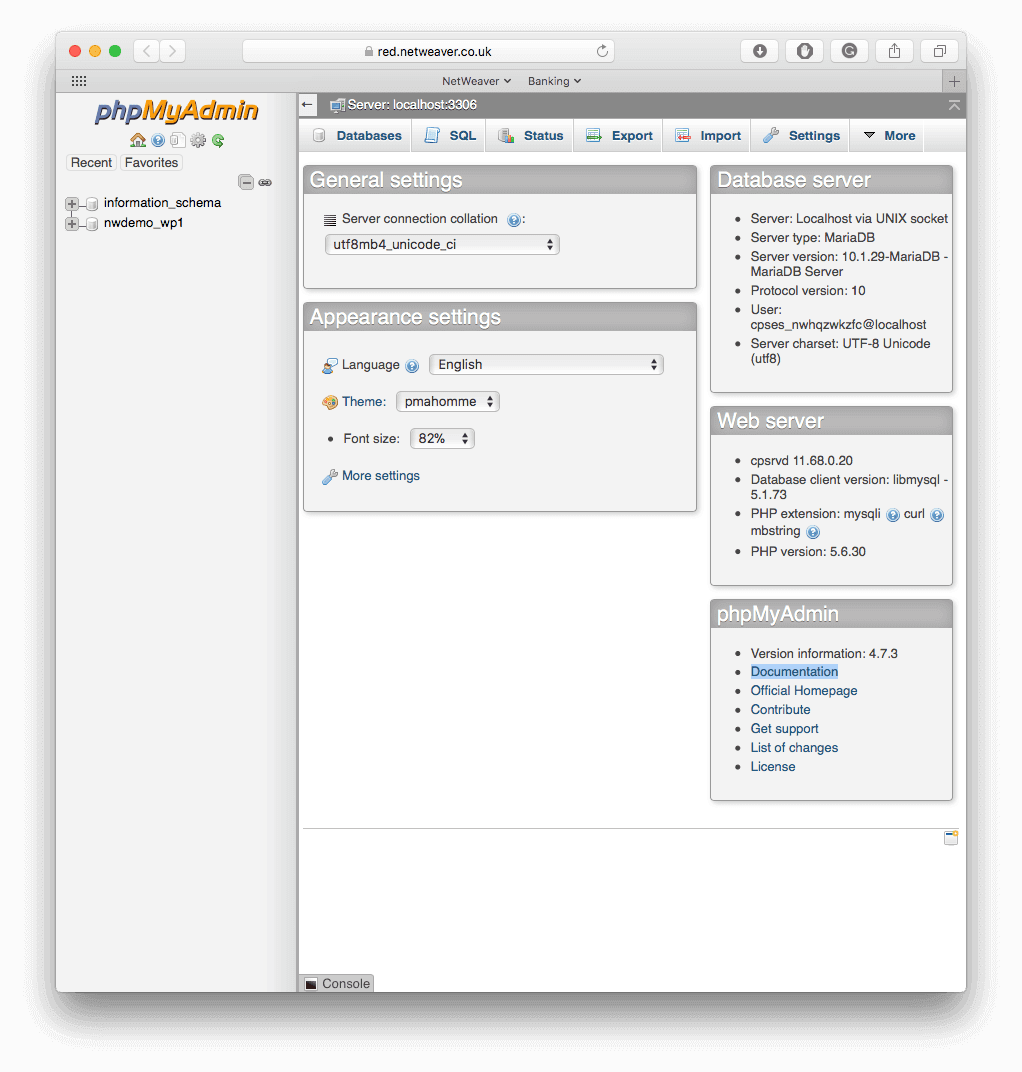Open Documentation link
Screen dimensions: 1022x1072
click(794, 672)
